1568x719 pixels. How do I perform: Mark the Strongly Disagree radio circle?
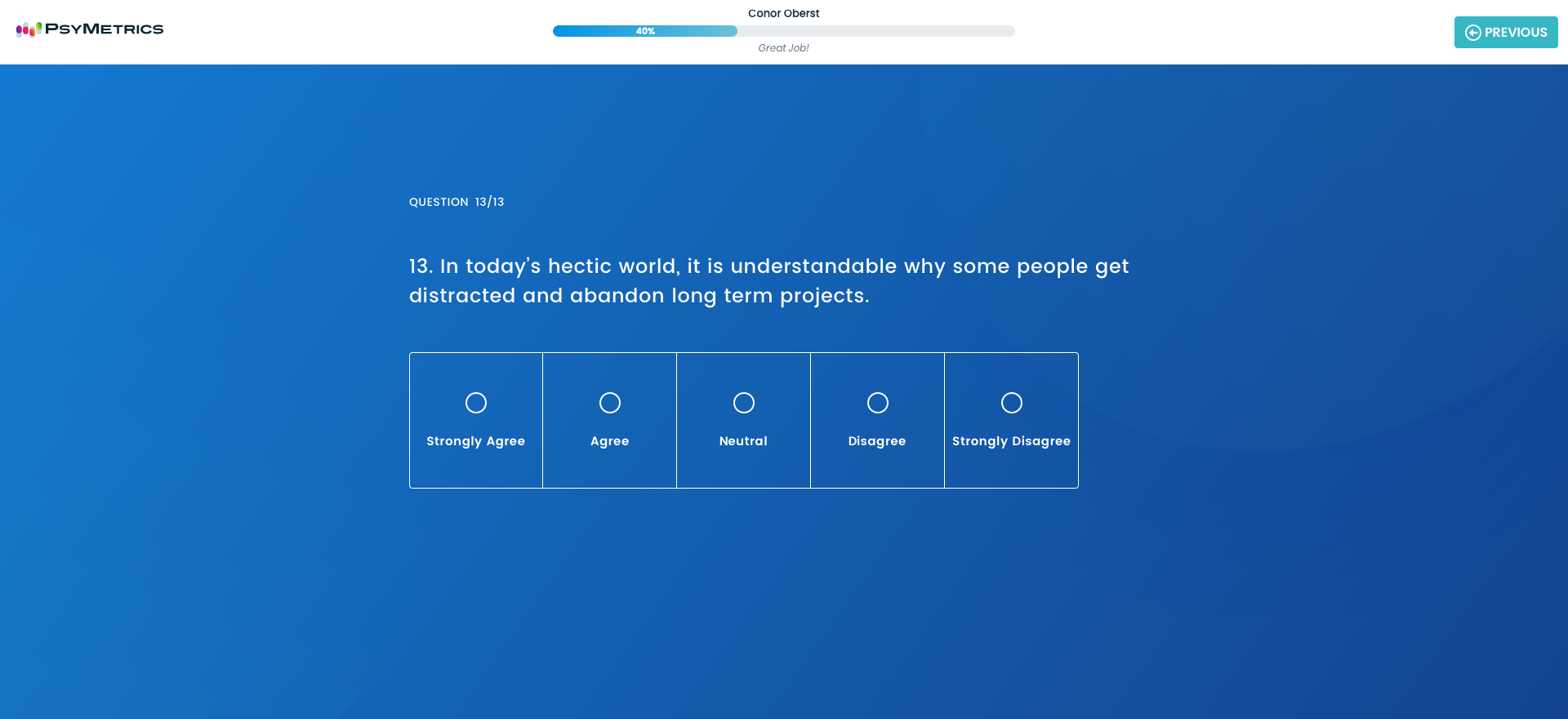click(1012, 403)
